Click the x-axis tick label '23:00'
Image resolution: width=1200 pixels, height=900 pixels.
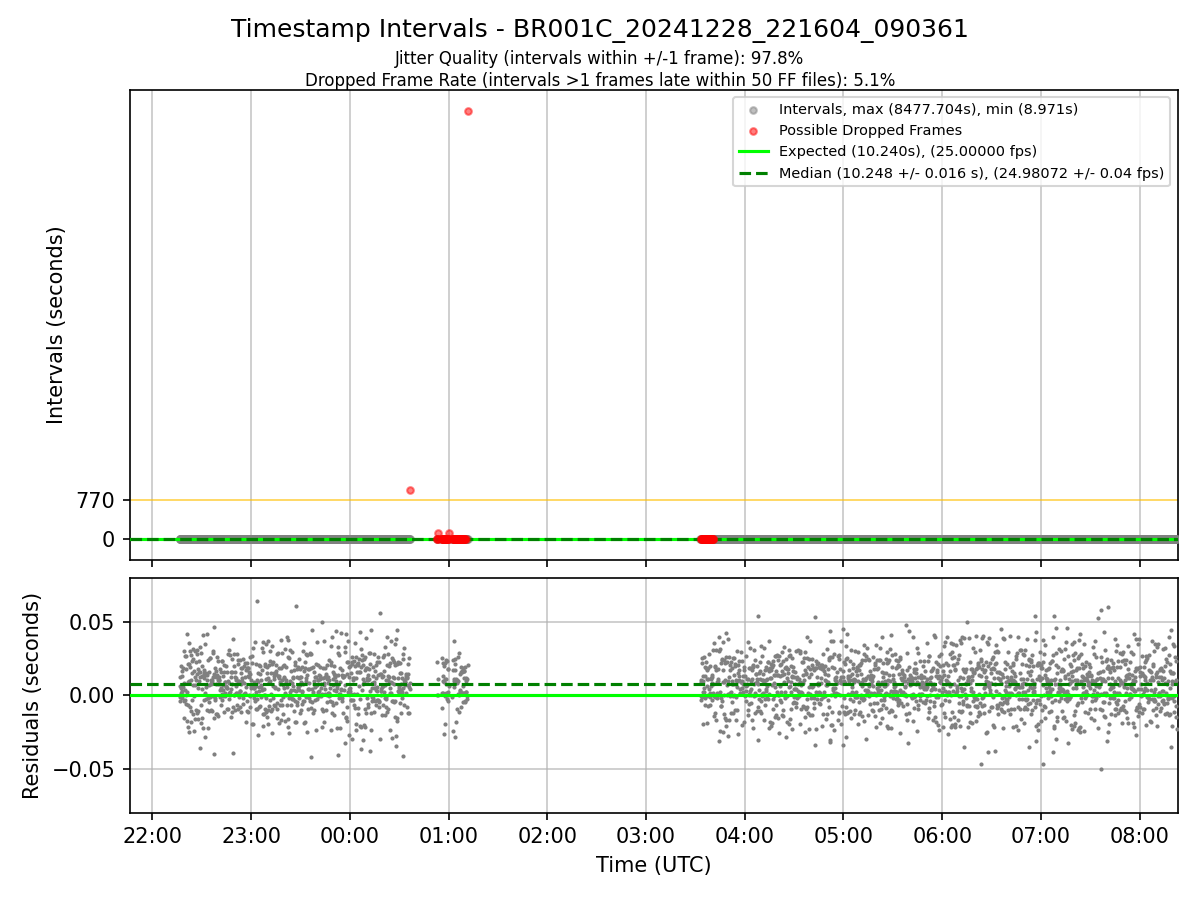[251, 834]
